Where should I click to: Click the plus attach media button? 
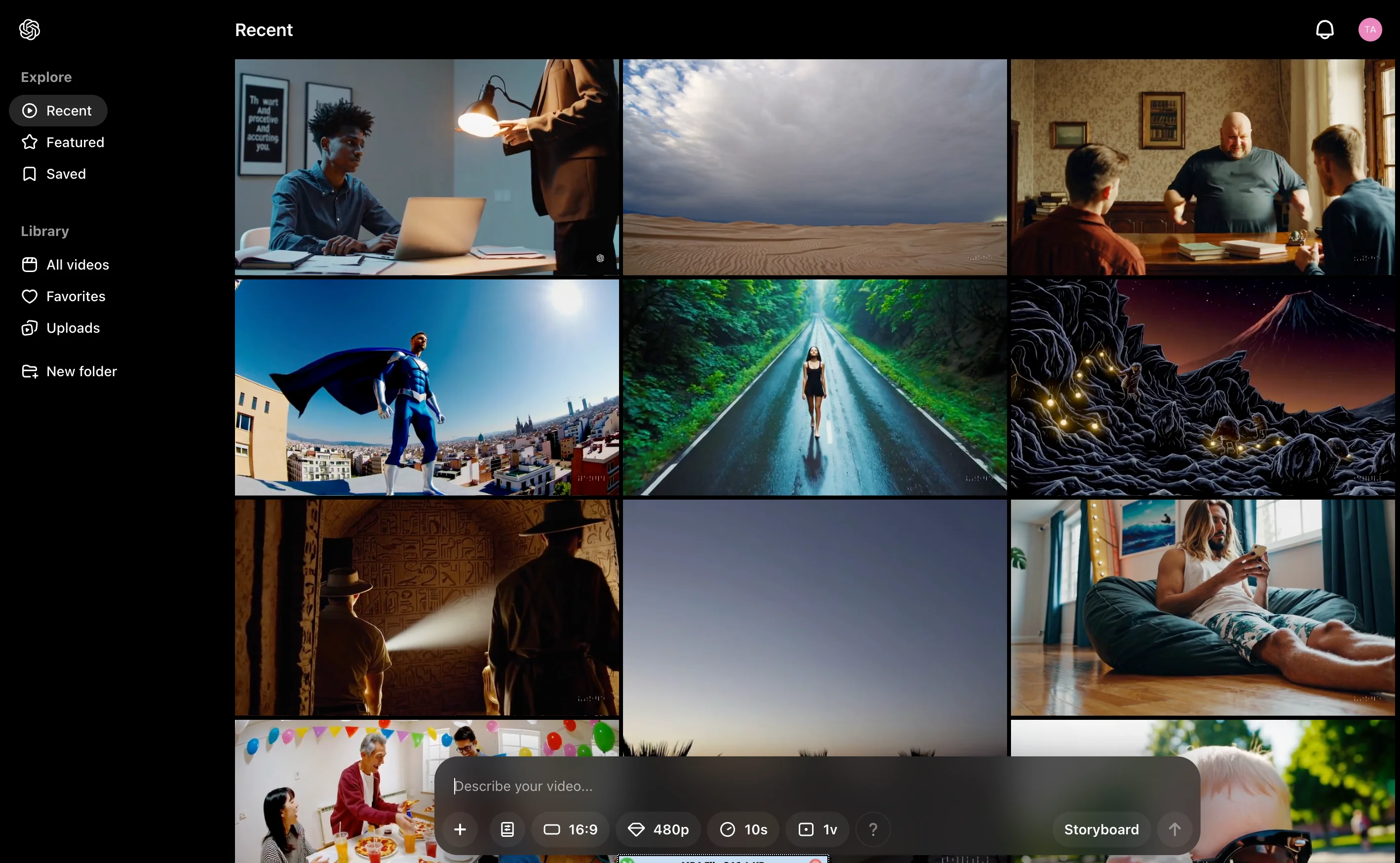pos(460,829)
